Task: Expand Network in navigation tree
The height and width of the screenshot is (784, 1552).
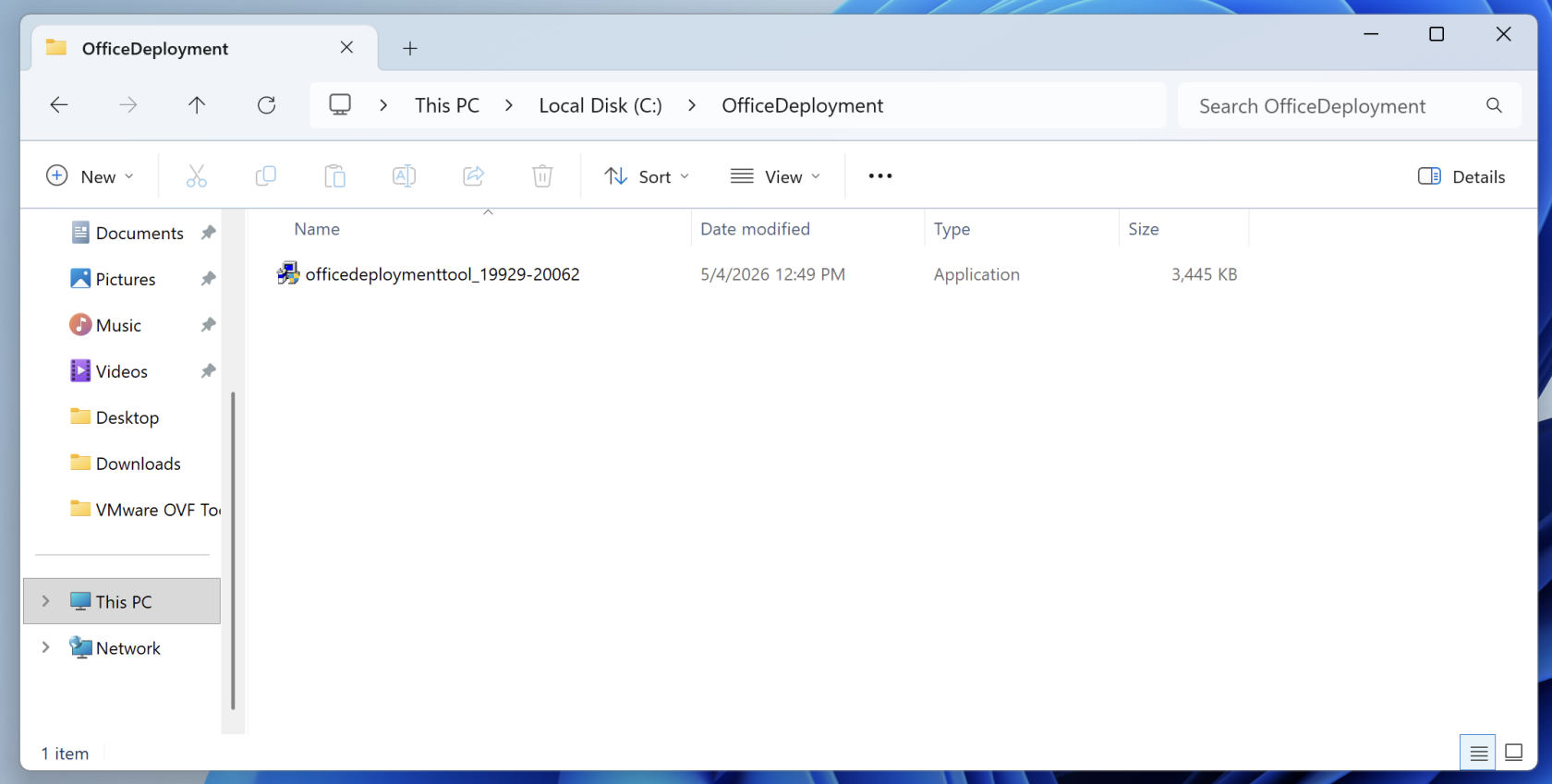Action: (x=45, y=647)
